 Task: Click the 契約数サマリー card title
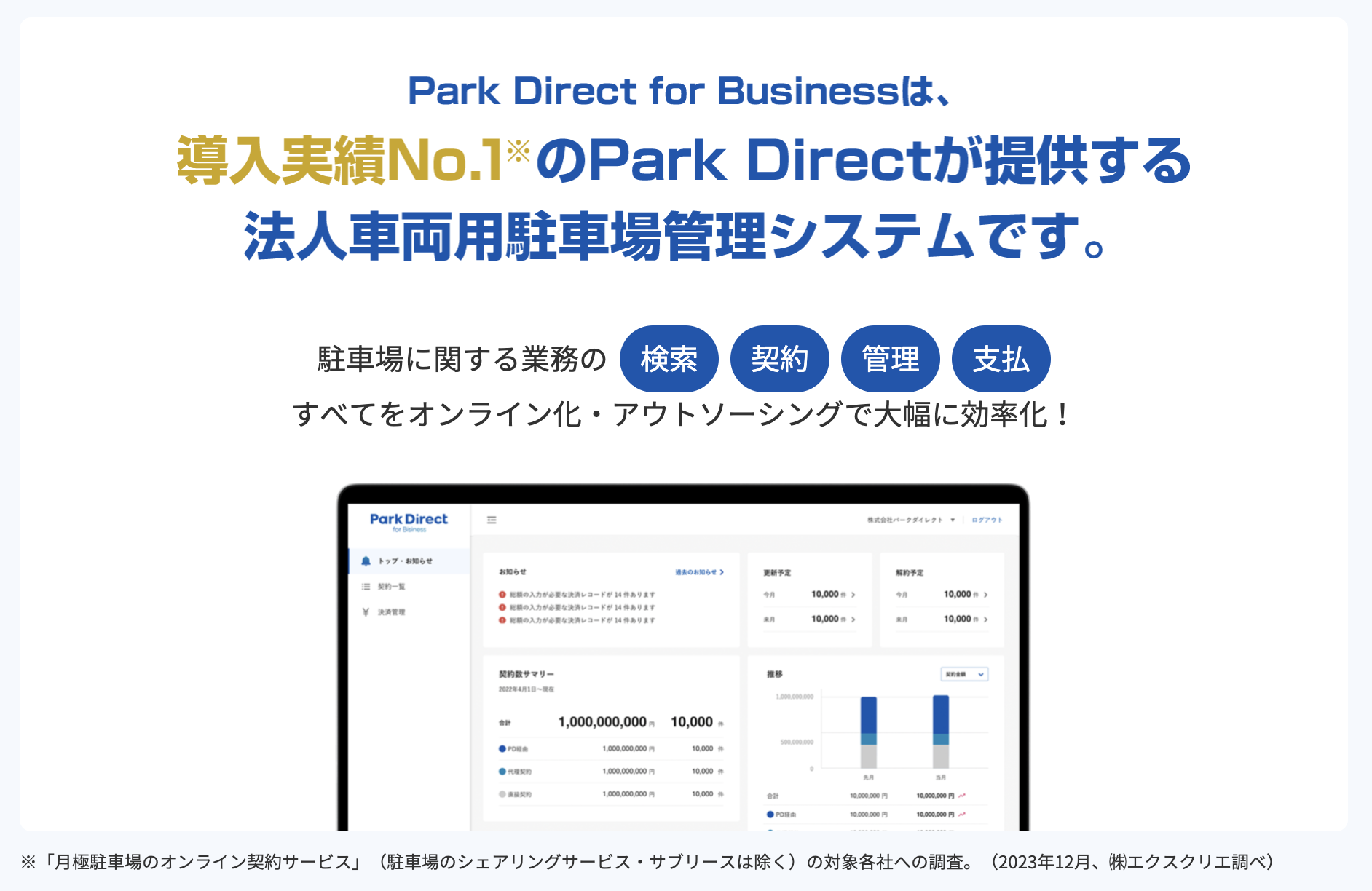(526, 674)
